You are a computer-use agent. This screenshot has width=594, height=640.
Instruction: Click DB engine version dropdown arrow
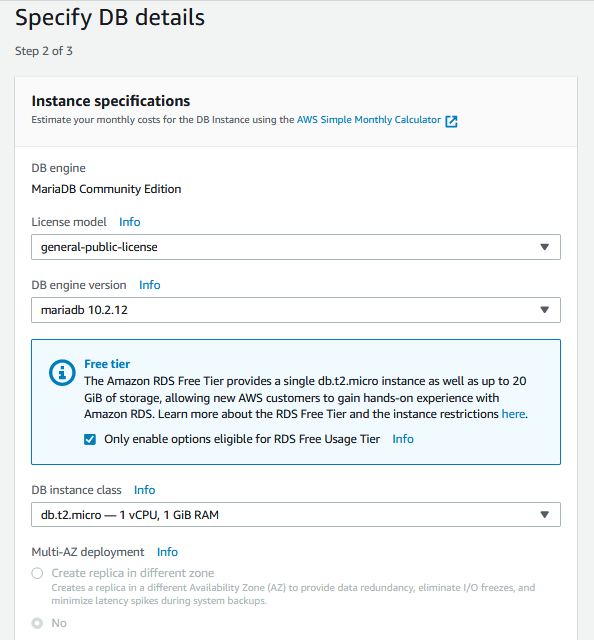click(544, 310)
